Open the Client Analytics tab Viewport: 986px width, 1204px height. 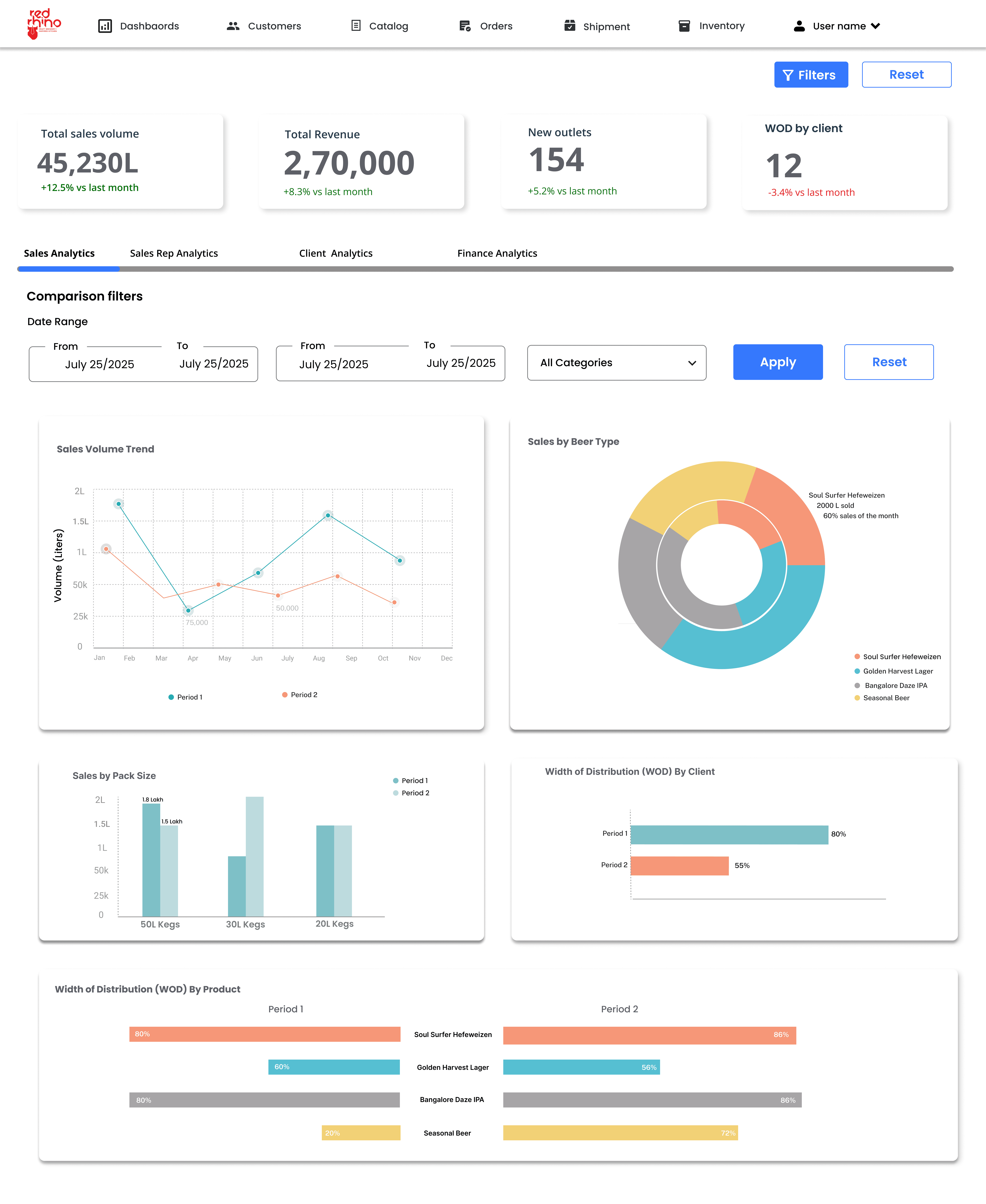(336, 254)
